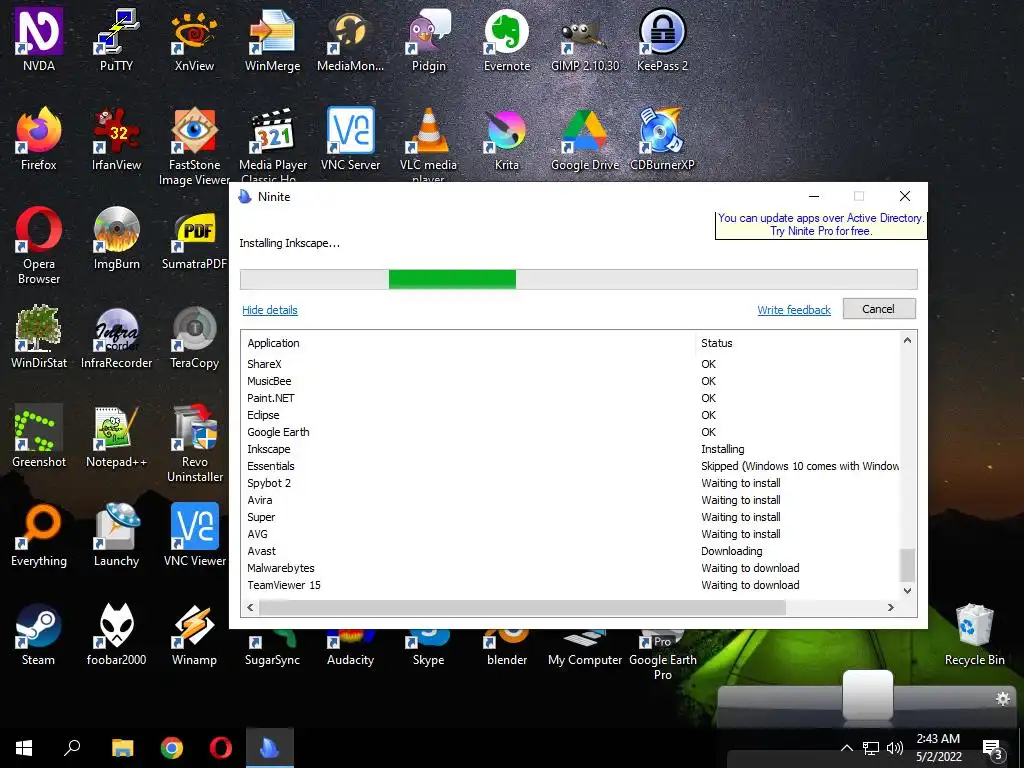Click the list's scroll down arrow
This screenshot has width=1024, height=768.
907,590
